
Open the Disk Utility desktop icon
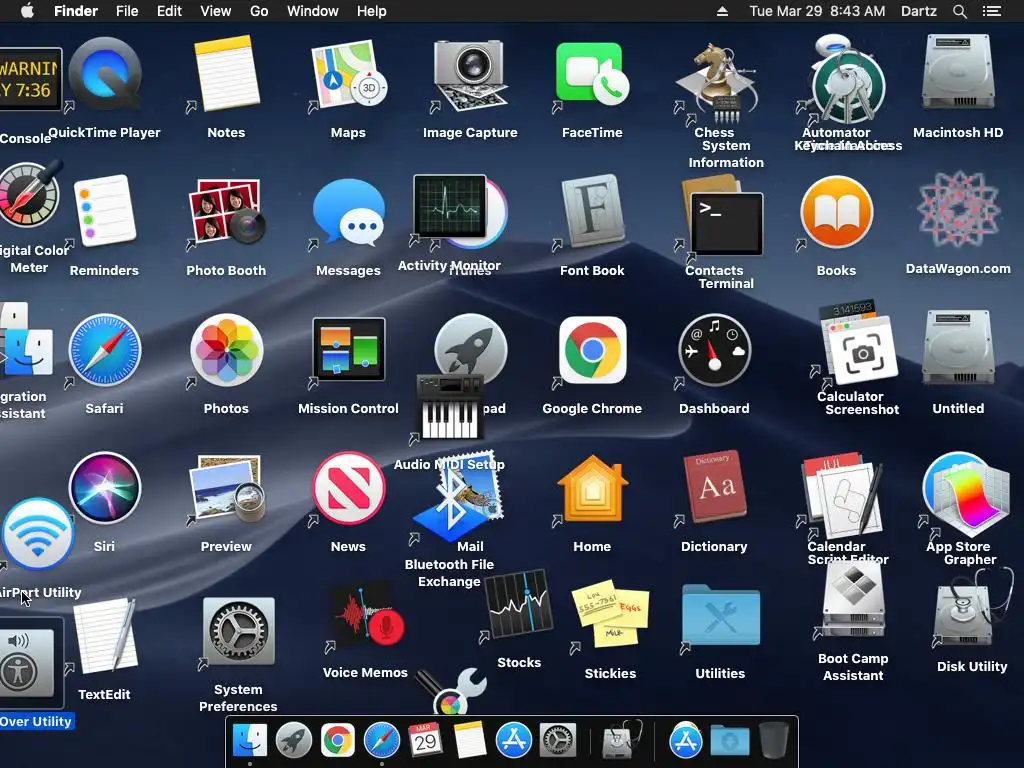(970, 607)
